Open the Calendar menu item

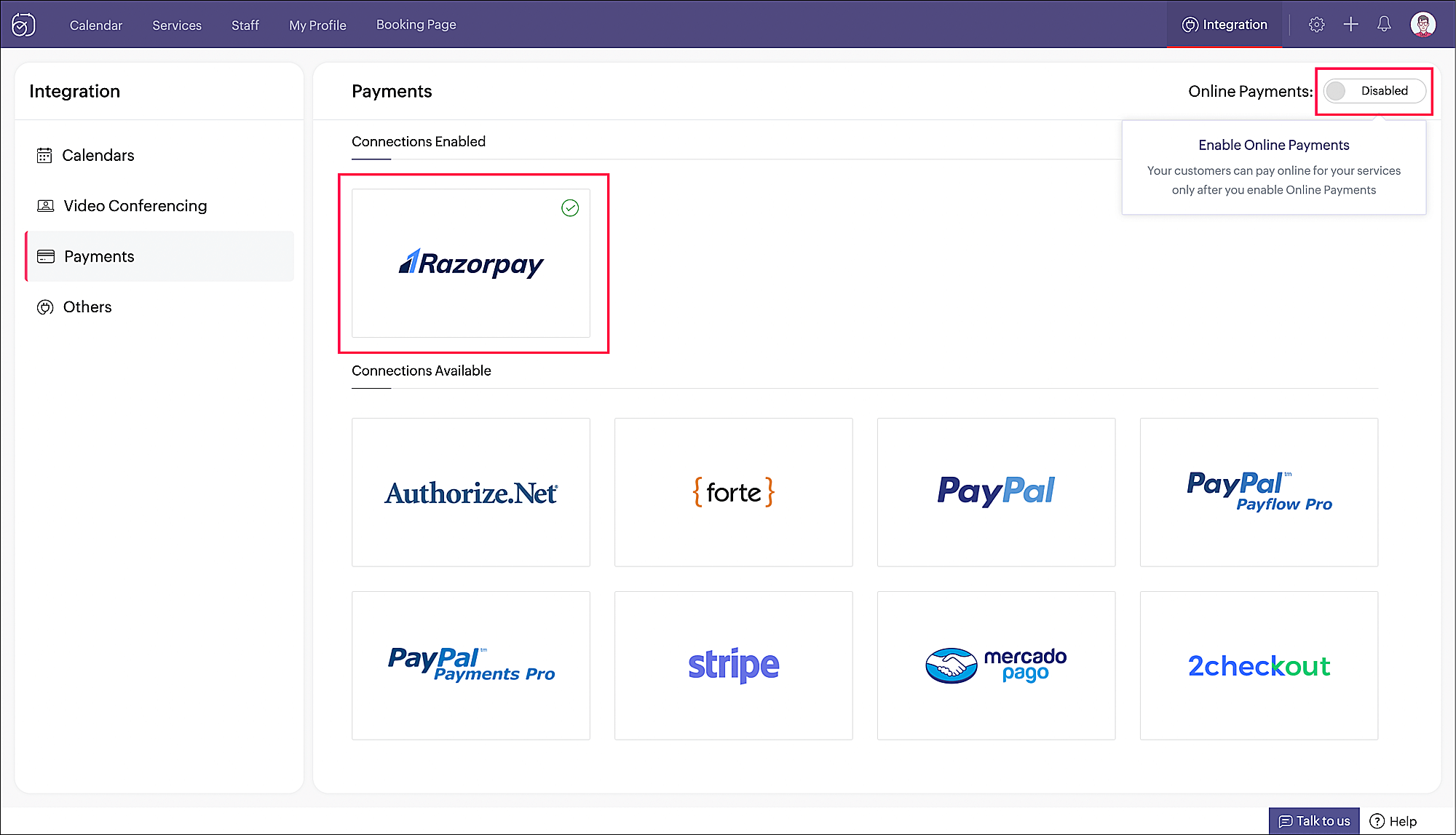click(96, 25)
